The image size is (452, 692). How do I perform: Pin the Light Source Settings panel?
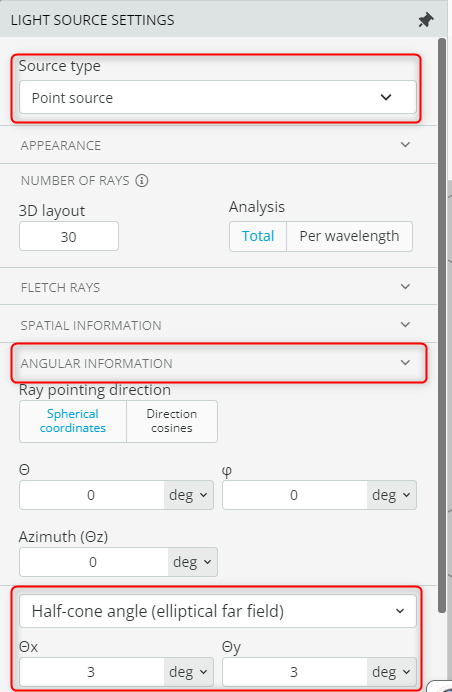click(x=426, y=20)
